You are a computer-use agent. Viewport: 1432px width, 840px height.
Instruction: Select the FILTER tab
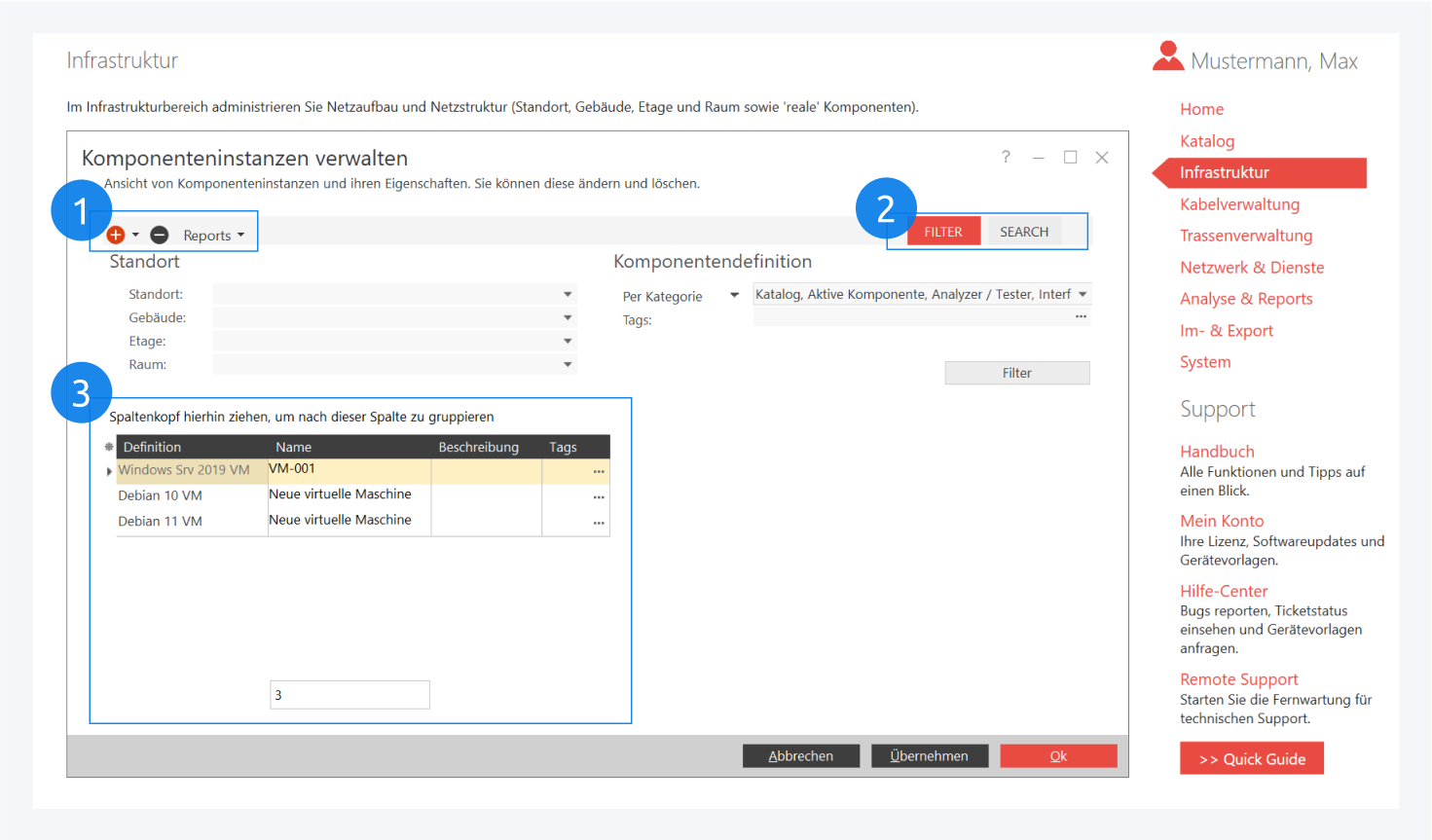tap(942, 232)
